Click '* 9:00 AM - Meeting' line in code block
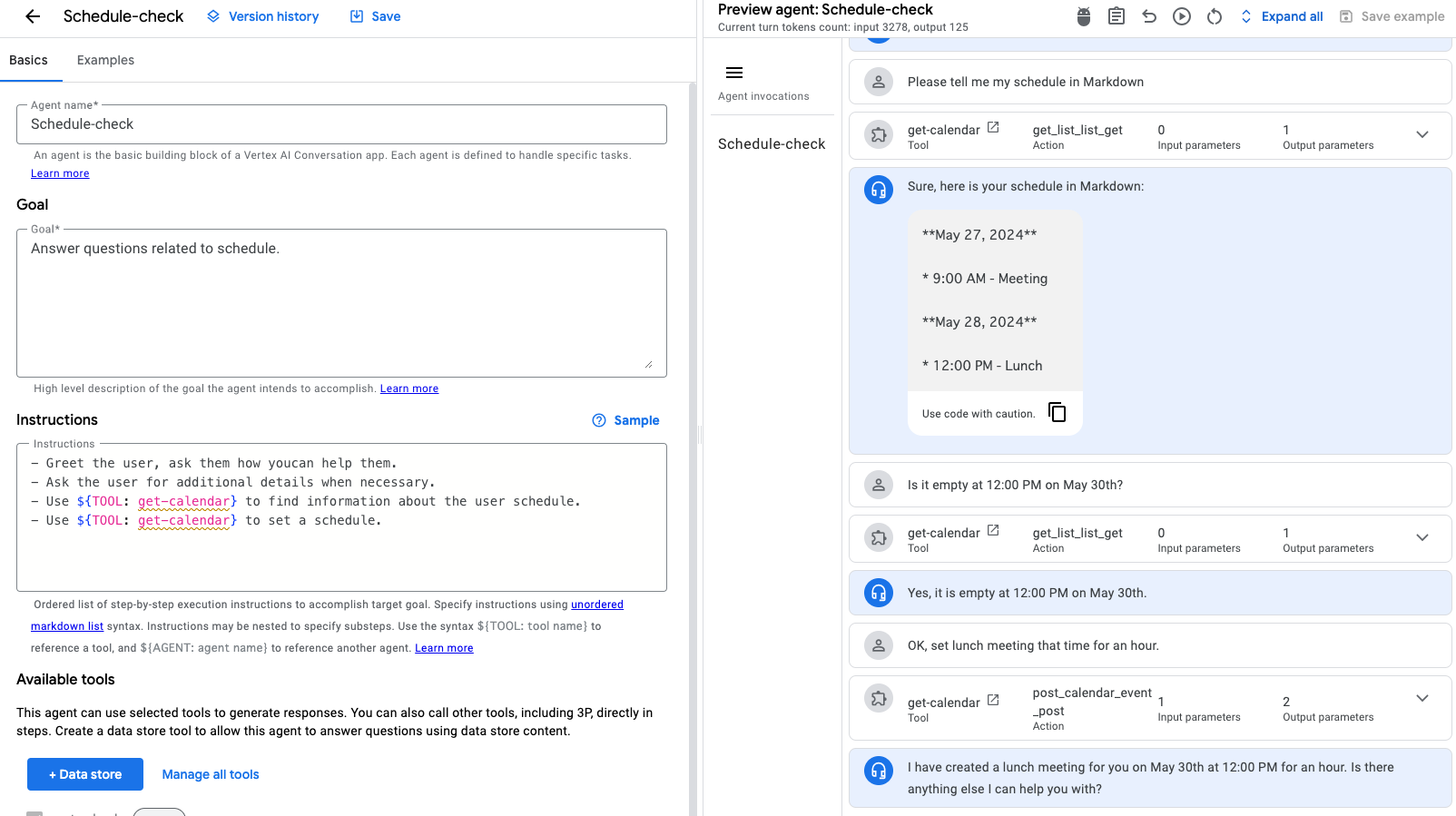Viewport: 1456px width, 816px height. pyautogui.click(x=985, y=279)
